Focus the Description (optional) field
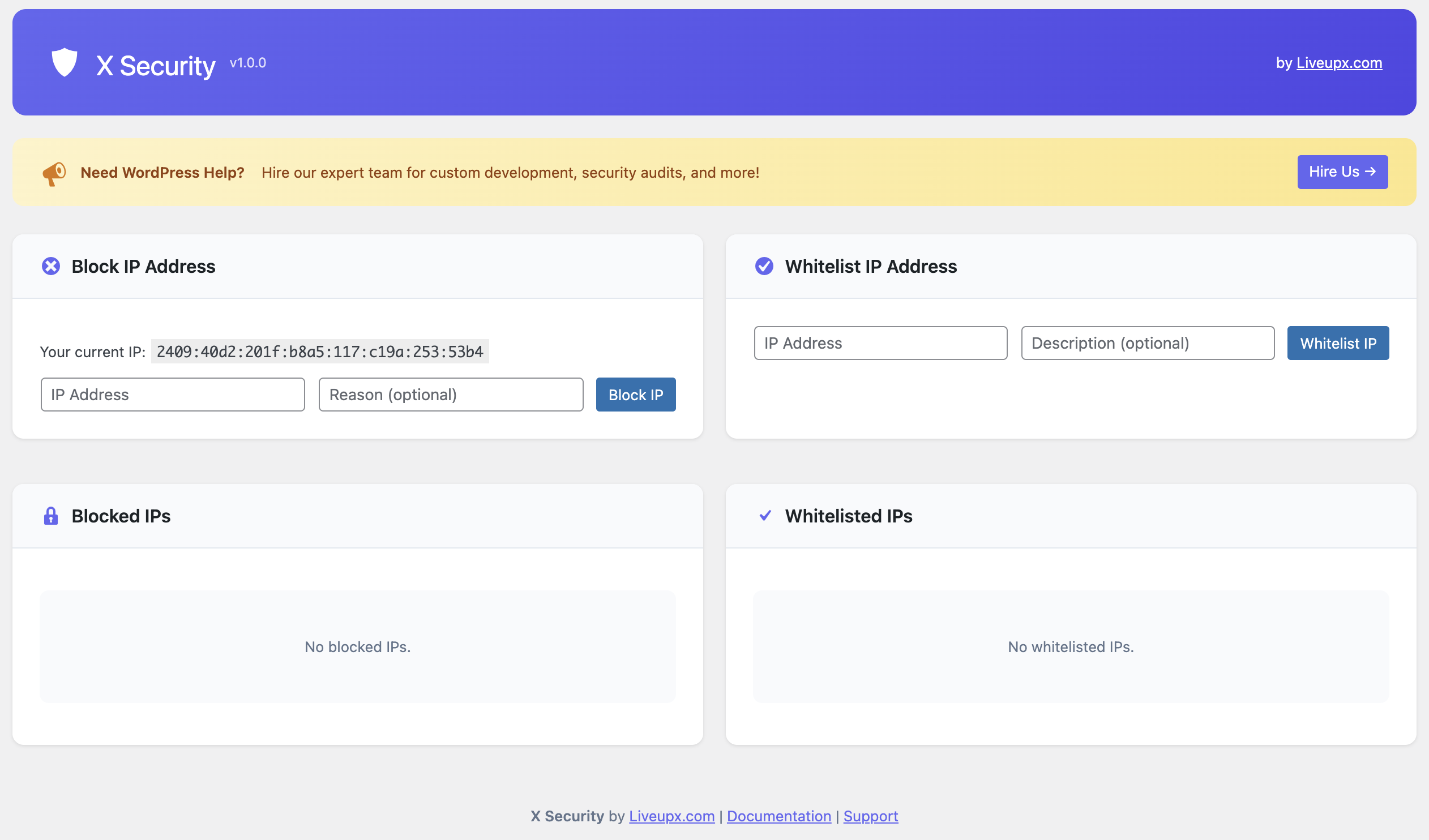 point(1148,343)
